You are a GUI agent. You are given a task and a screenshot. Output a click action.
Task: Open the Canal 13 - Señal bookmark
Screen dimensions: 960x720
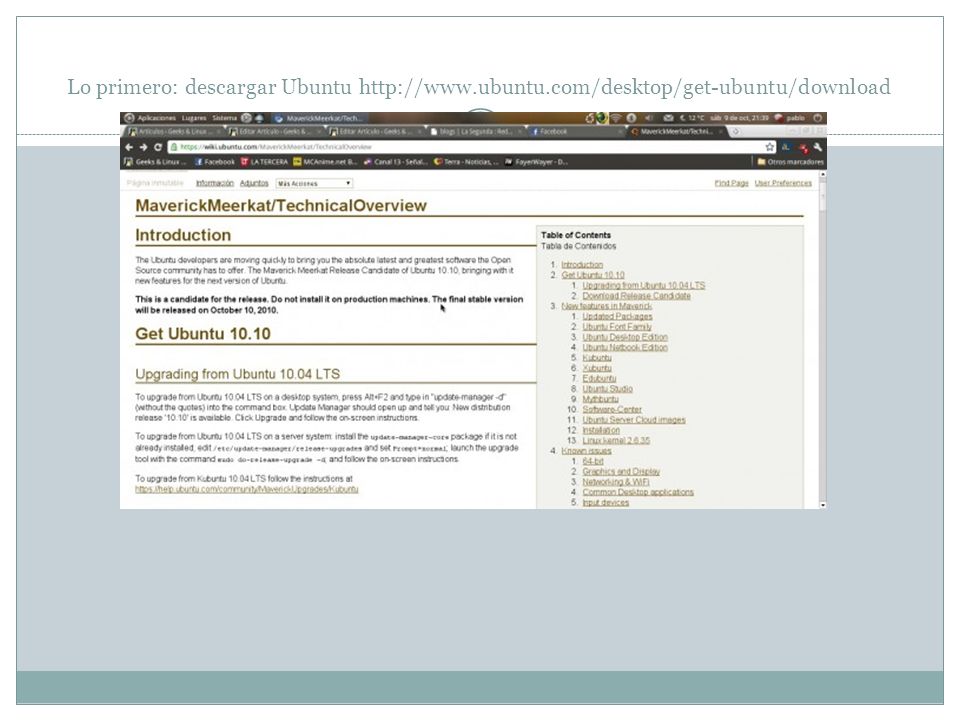[x=396, y=162]
